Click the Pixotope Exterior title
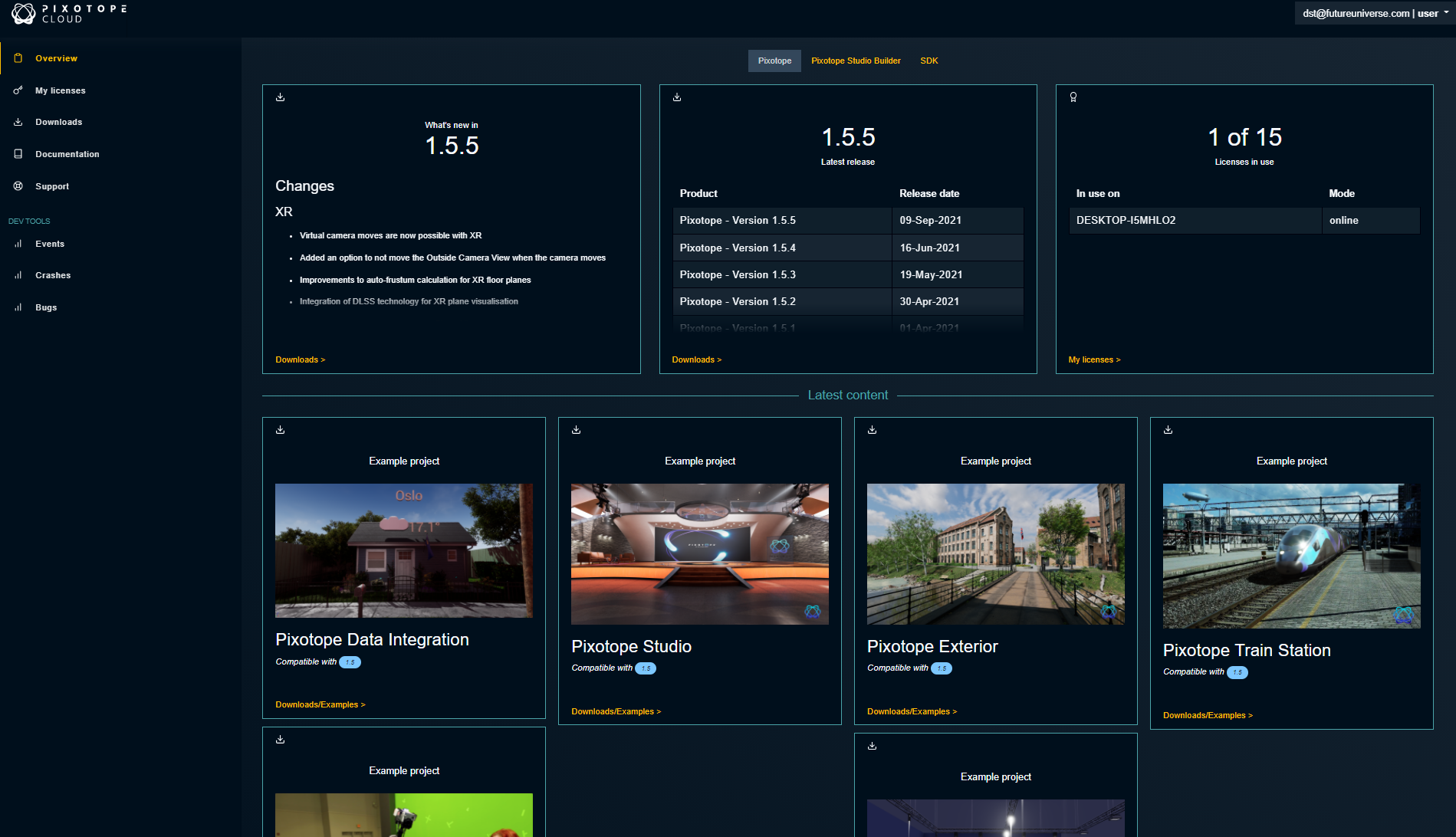1456x837 pixels. click(x=932, y=646)
